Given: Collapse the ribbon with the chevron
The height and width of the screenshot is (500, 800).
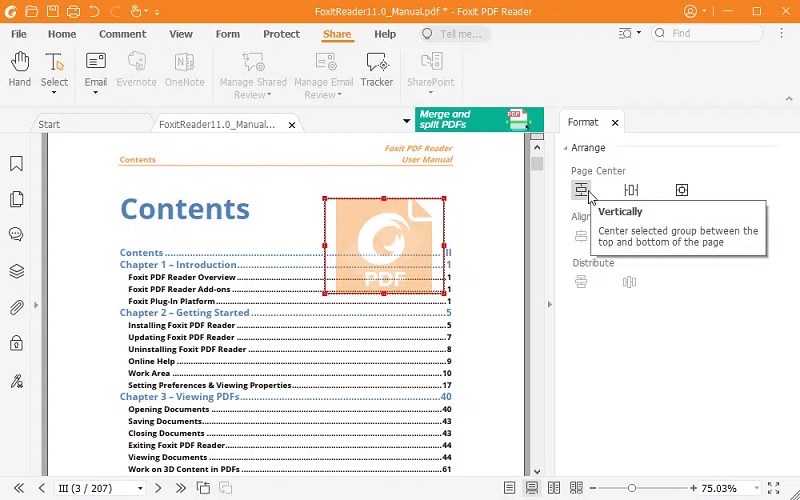Looking at the screenshot, I should pyautogui.click(x=789, y=98).
